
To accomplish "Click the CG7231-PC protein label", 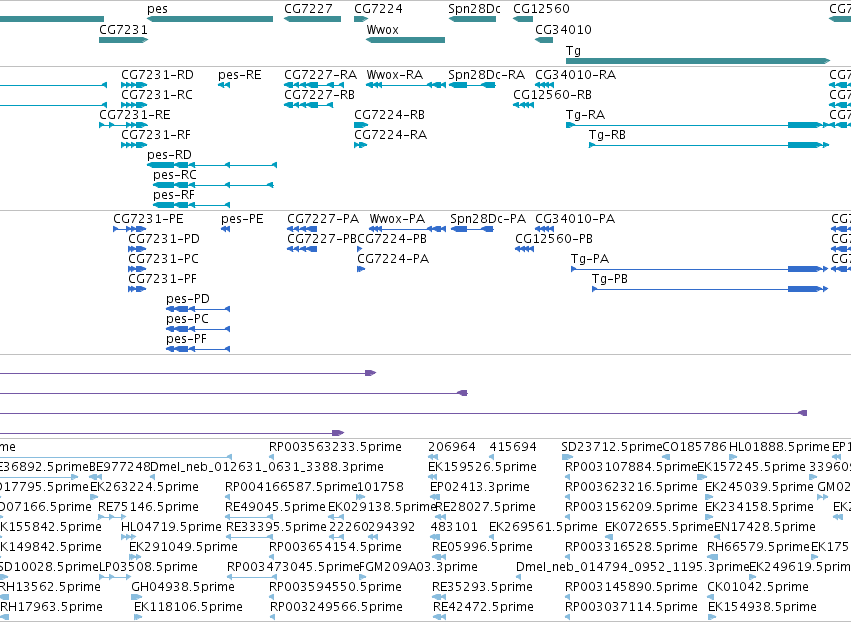I will [163, 259].
